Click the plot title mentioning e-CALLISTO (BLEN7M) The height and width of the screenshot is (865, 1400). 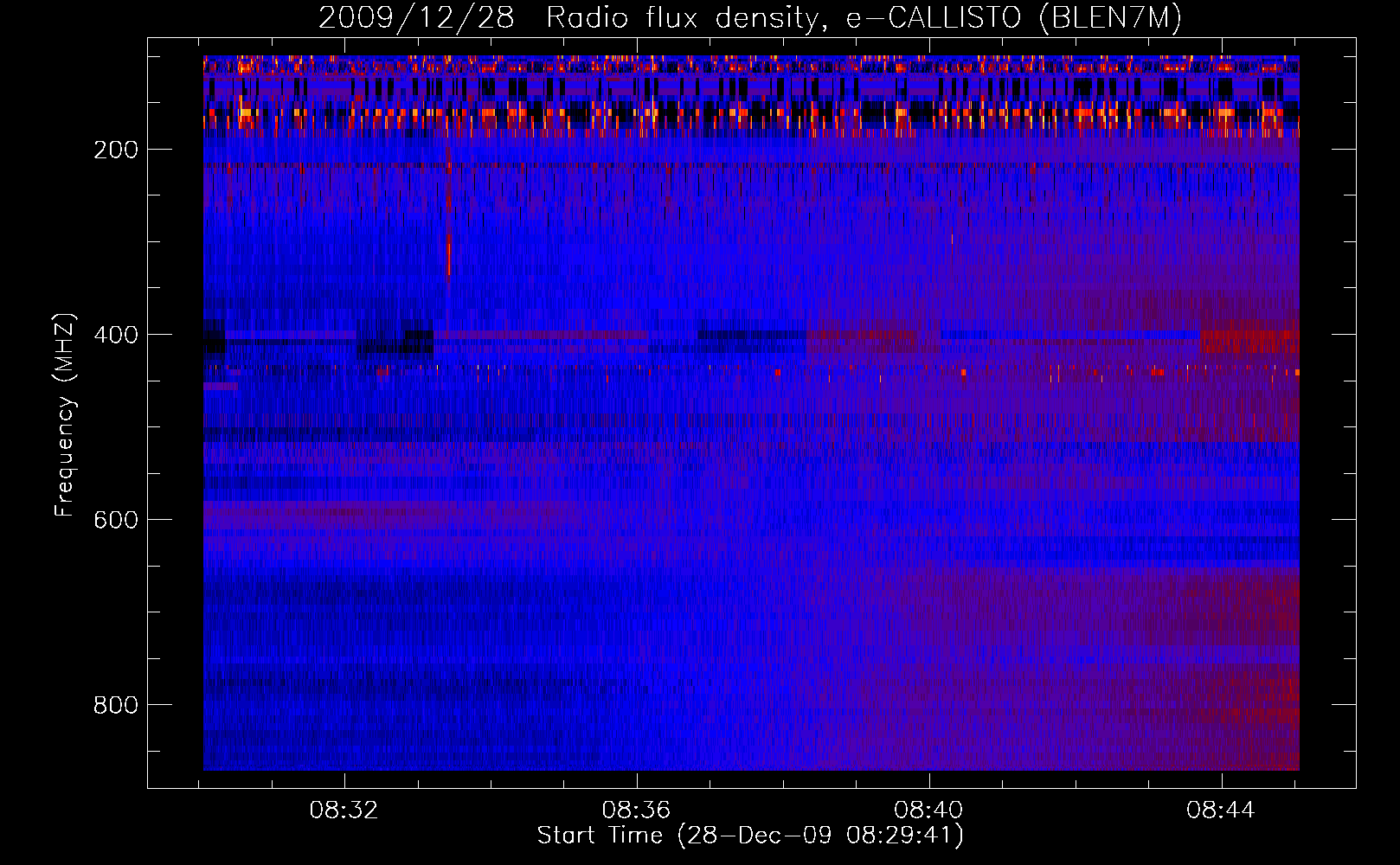click(750, 18)
